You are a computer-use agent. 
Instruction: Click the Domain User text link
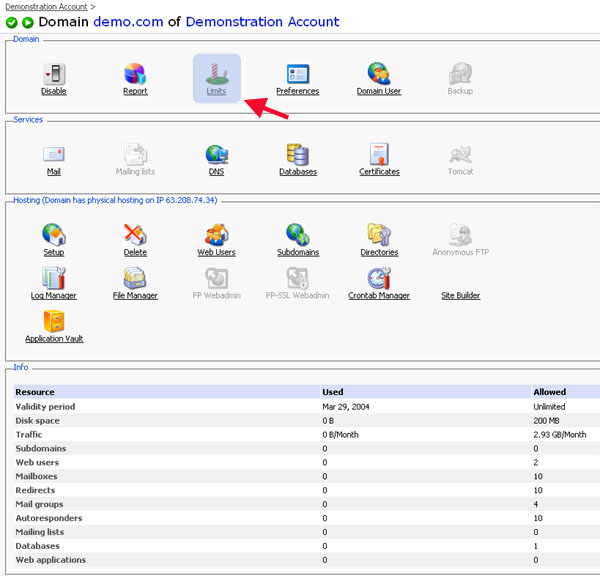(x=379, y=91)
